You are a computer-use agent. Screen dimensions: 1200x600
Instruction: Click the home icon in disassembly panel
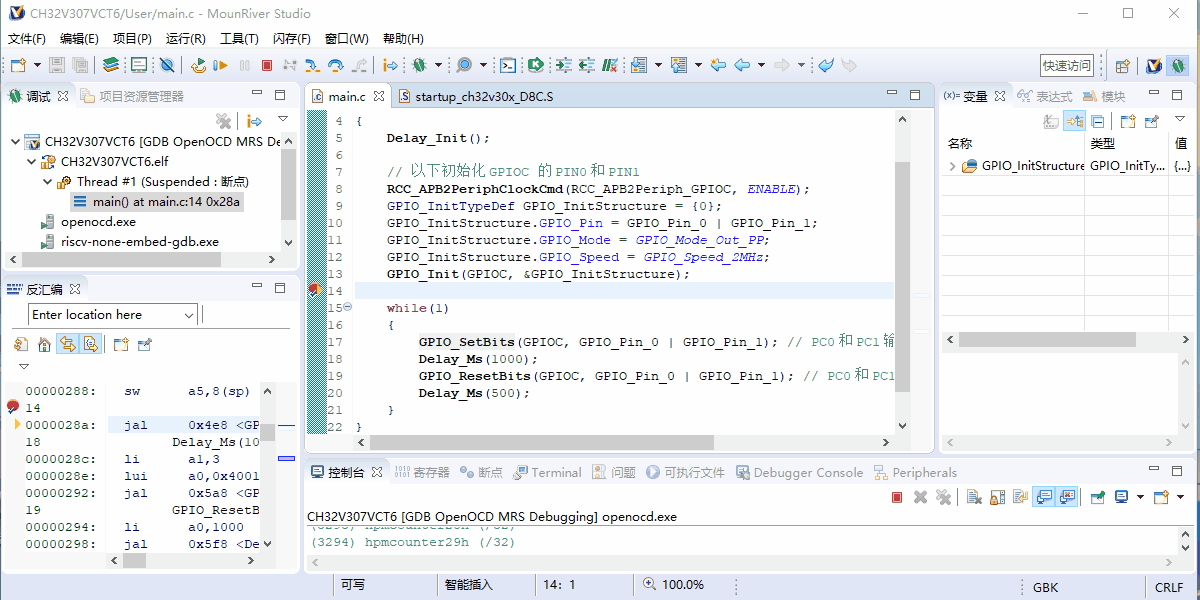44,345
